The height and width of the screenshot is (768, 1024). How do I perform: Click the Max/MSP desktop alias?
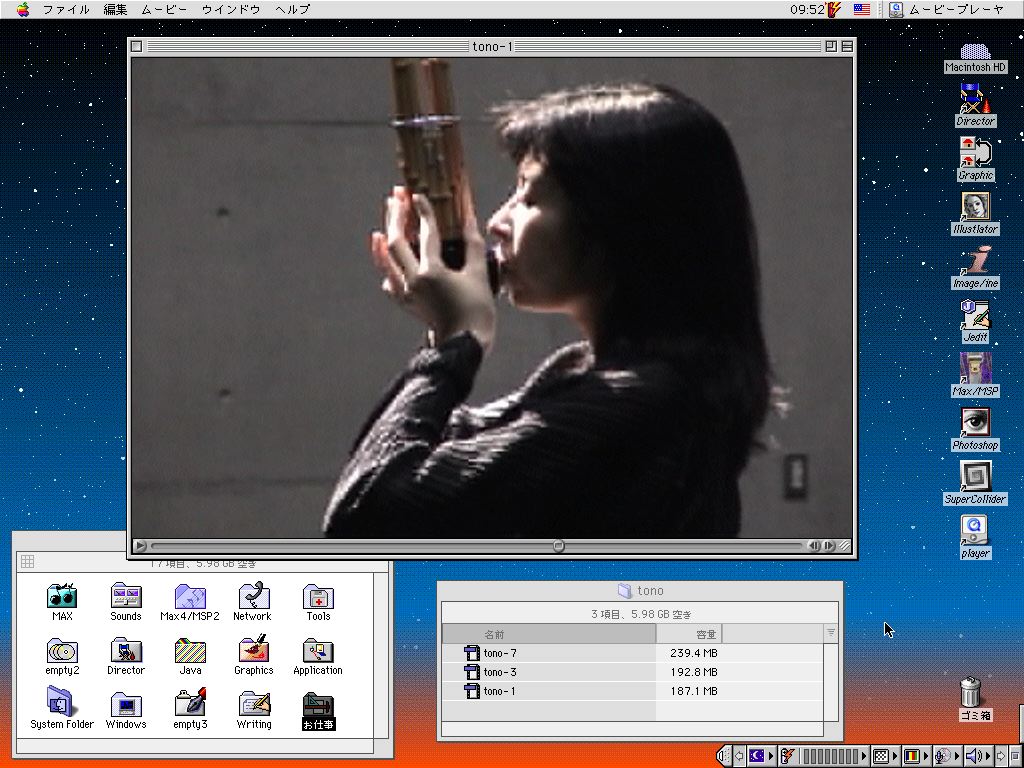[975, 368]
